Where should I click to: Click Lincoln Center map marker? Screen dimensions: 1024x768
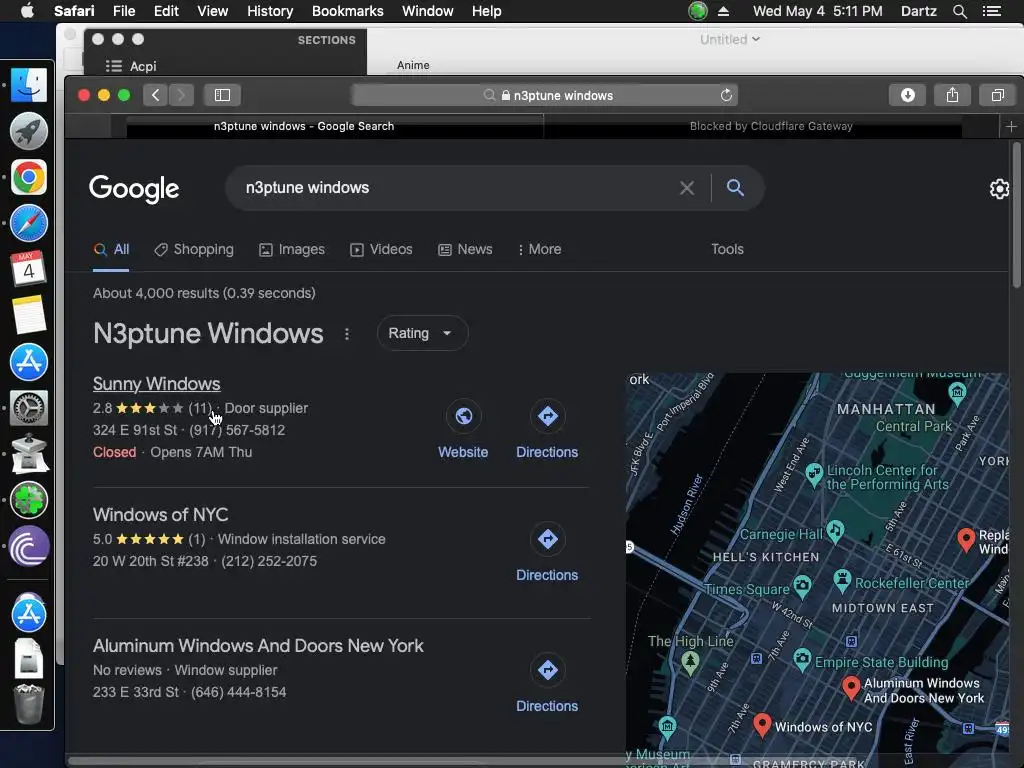pyautogui.click(x=814, y=474)
